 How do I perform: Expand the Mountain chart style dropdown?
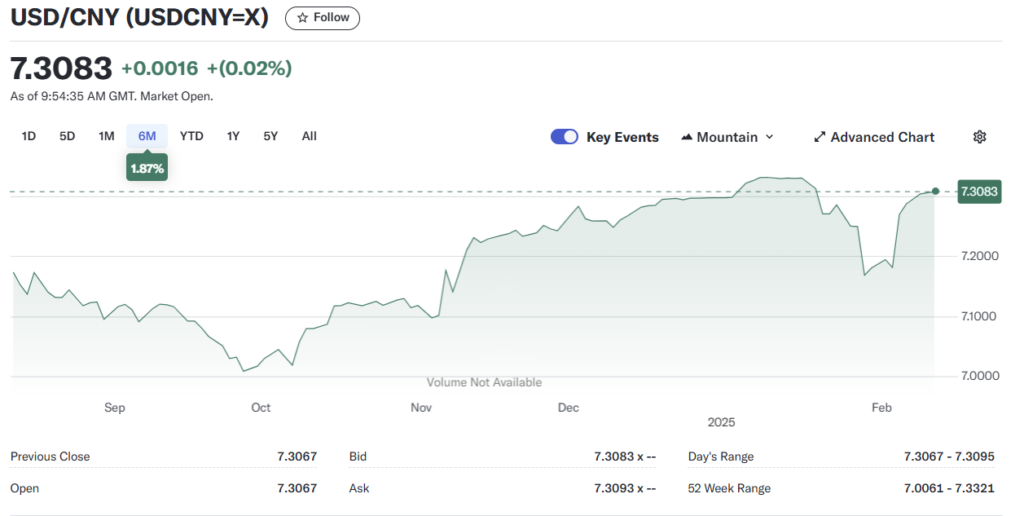tap(769, 137)
